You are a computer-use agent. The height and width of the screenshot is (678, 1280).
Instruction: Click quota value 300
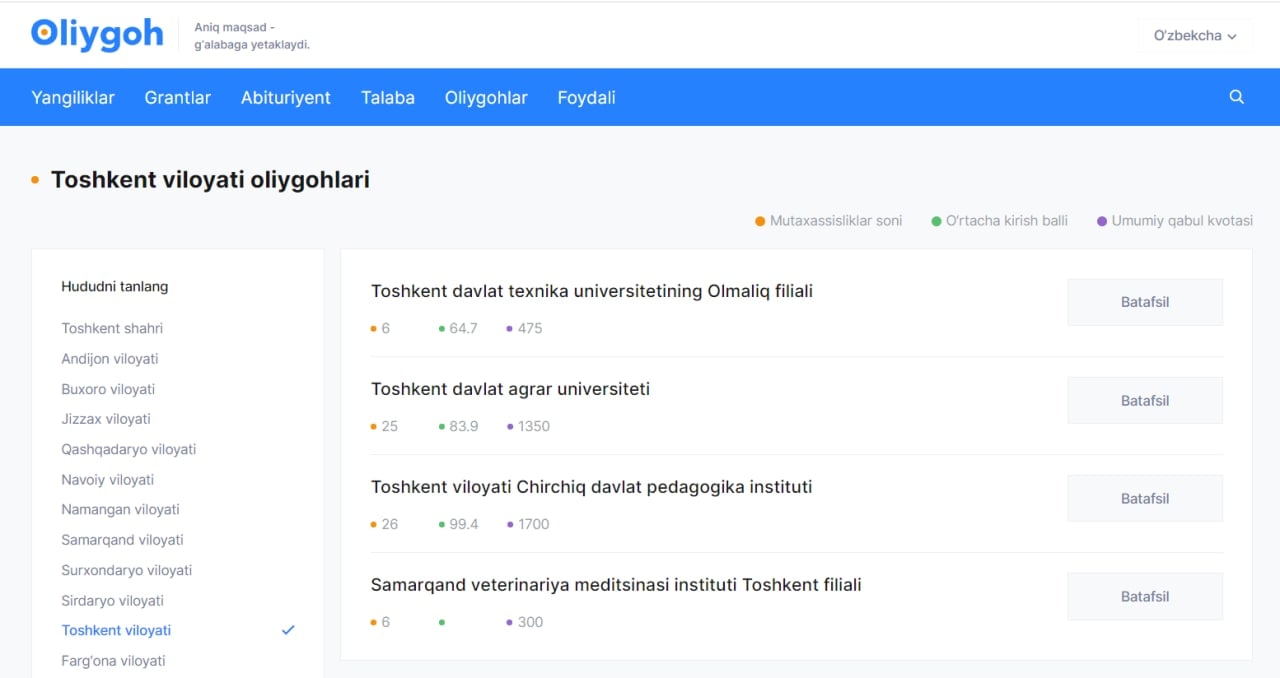pos(530,622)
